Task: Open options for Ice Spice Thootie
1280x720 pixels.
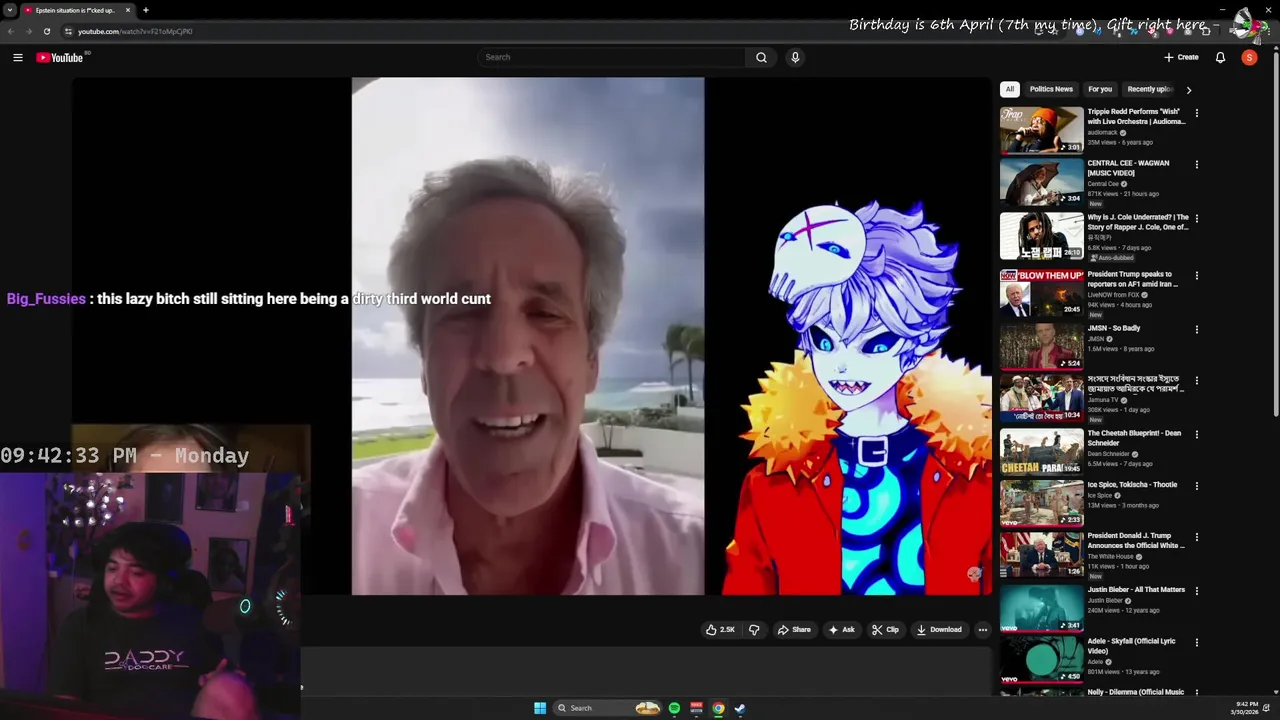Action: [1196, 486]
